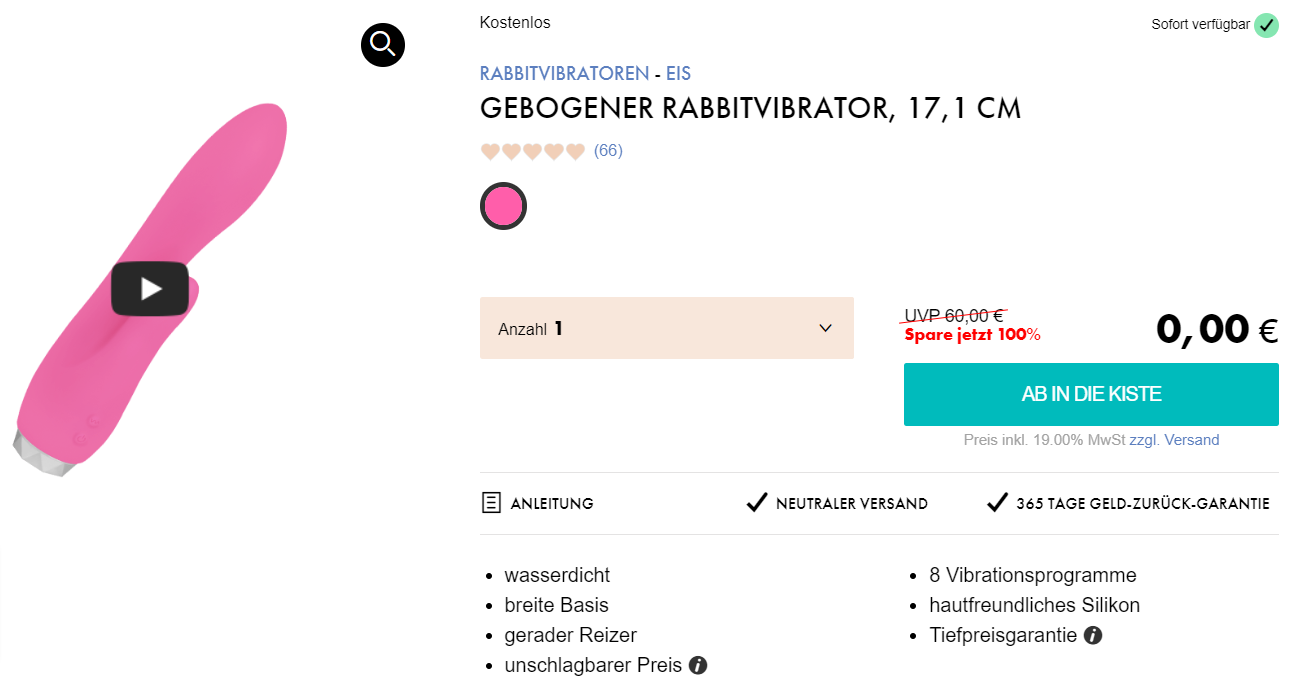This screenshot has height=682, width=1292.
Task: Click the heart rating icons
Action: (532, 151)
